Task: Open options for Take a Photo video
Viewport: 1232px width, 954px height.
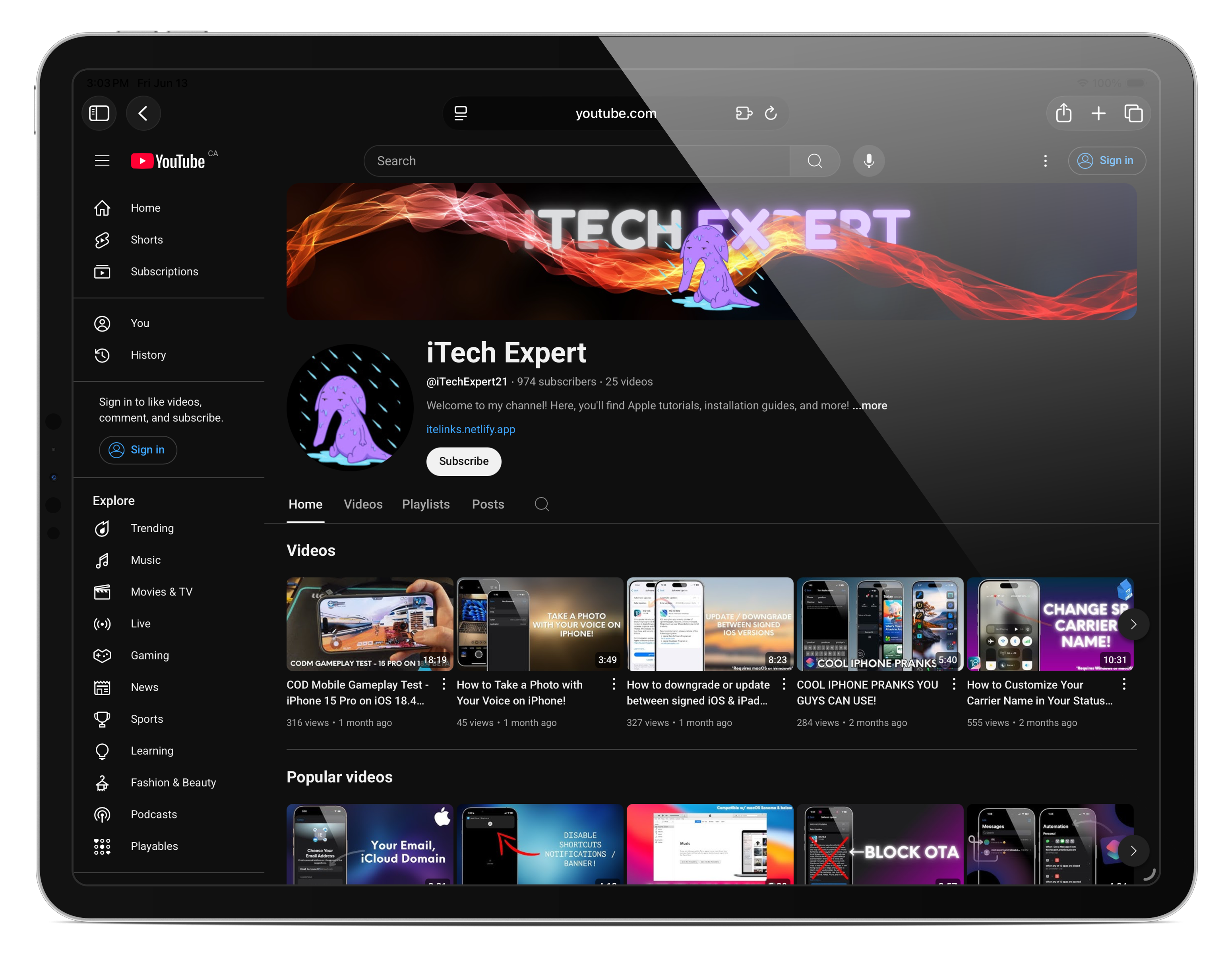Action: pyautogui.click(x=614, y=684)
